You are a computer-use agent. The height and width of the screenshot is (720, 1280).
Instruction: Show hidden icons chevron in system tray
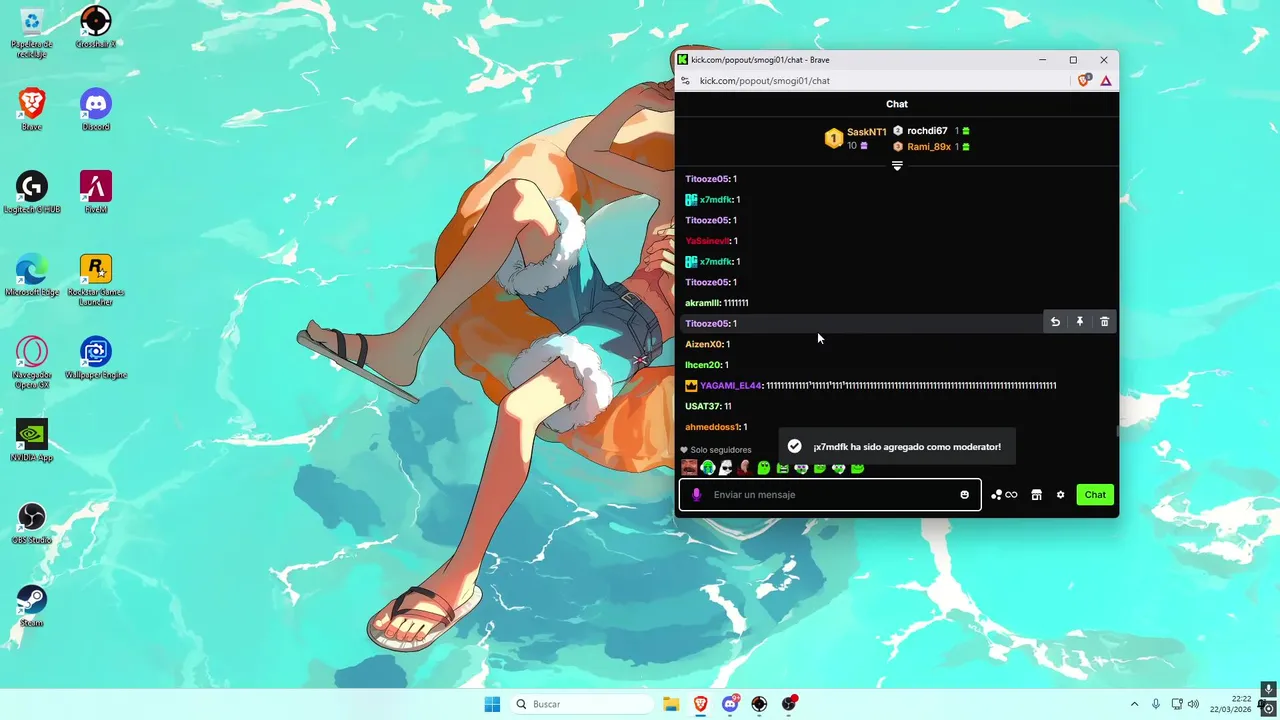1134,705
